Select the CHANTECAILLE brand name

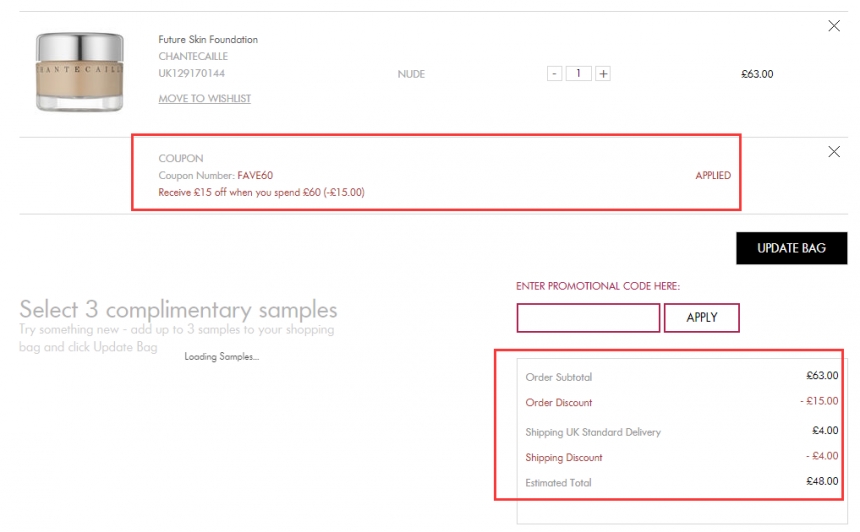(193, 56)
